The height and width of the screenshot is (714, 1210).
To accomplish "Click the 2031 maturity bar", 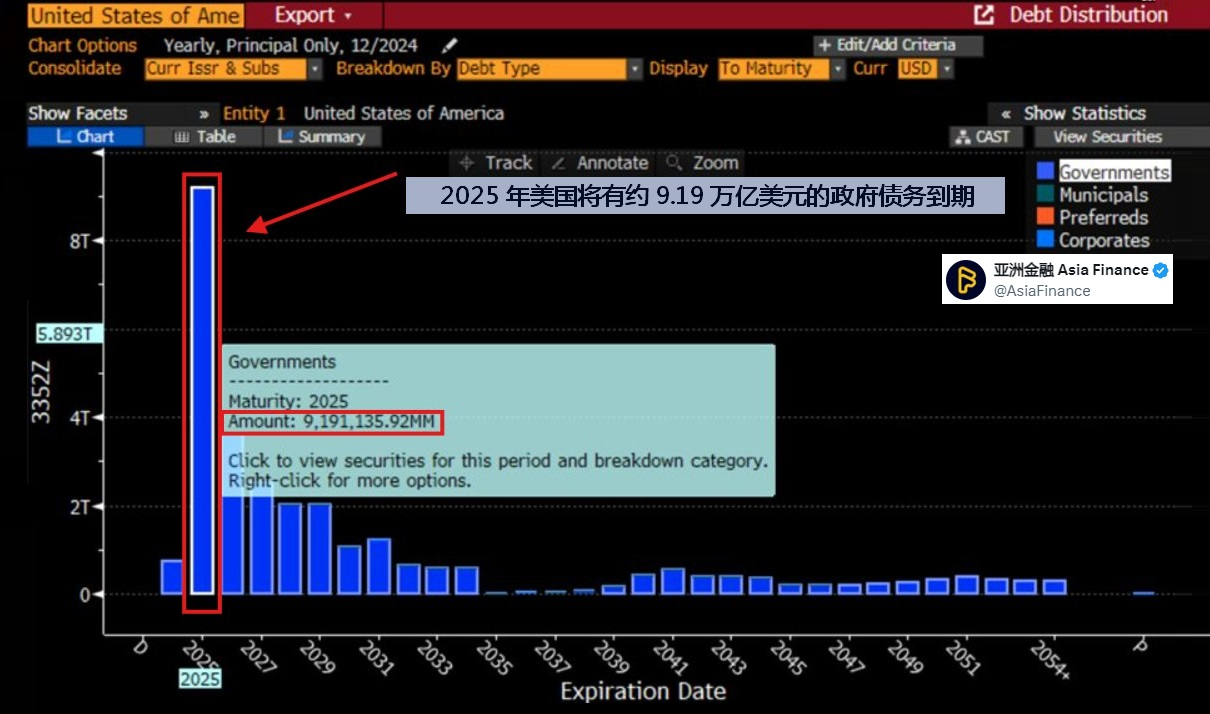I will [378, 567].
